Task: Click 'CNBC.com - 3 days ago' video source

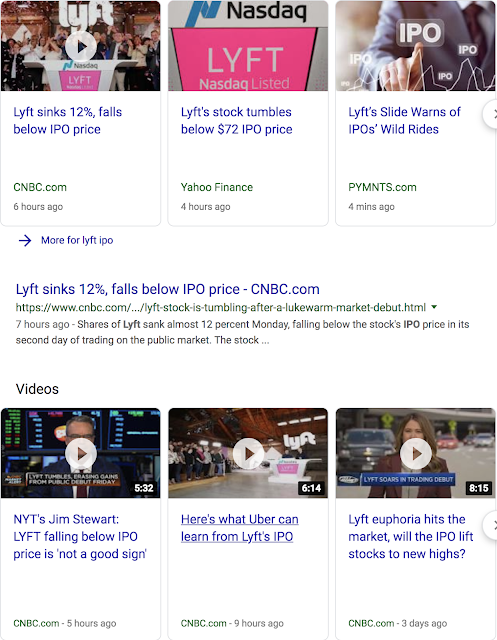Action: [397, 623]
